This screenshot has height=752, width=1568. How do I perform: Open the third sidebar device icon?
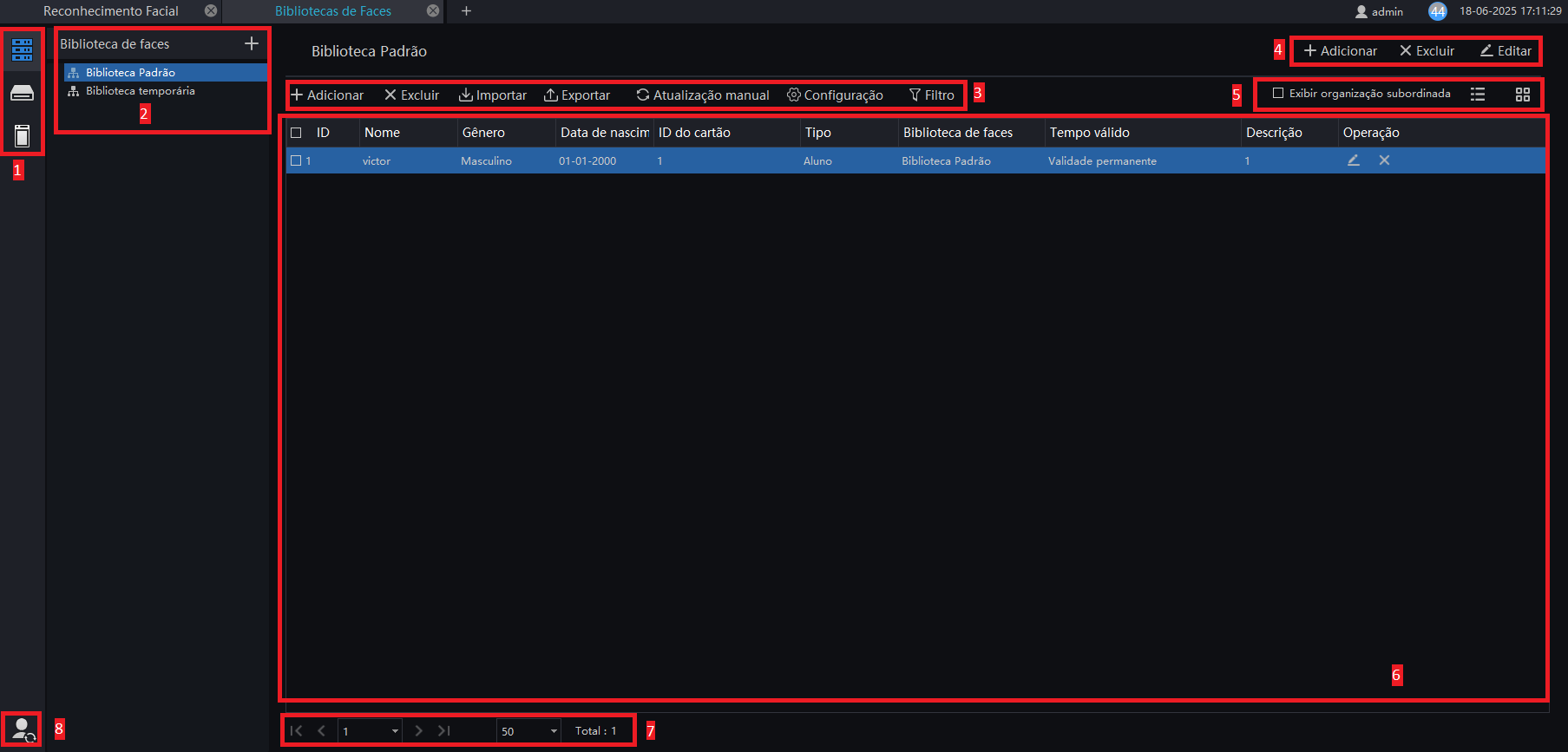[x=22, y=135]
